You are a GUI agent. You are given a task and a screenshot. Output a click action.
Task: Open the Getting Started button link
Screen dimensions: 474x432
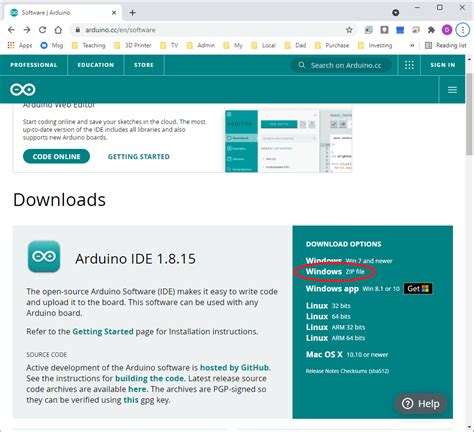pyautogui.click(x=139, y=157)
